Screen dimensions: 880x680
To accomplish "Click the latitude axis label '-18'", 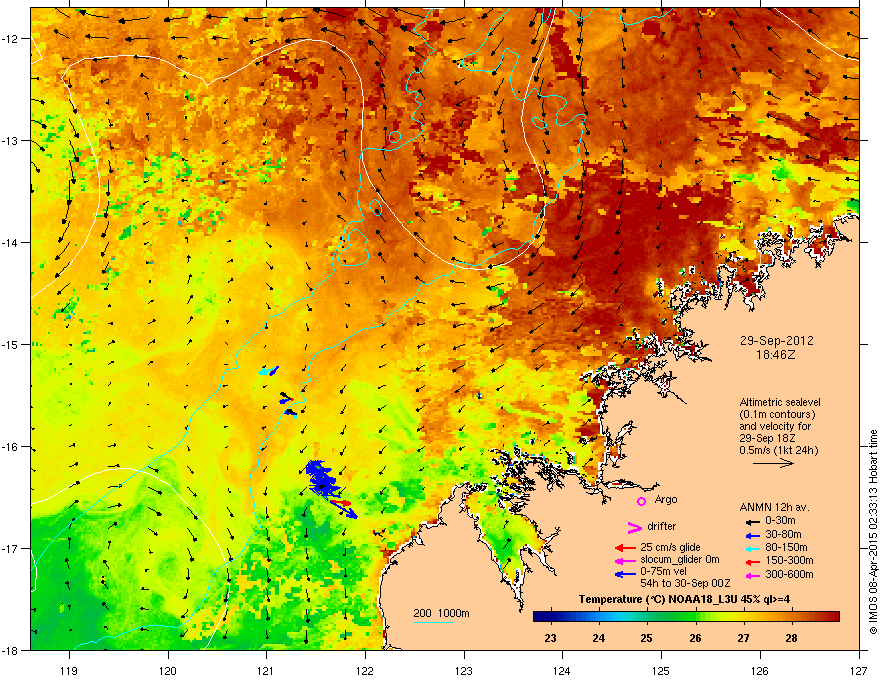I will click(10, 651).
